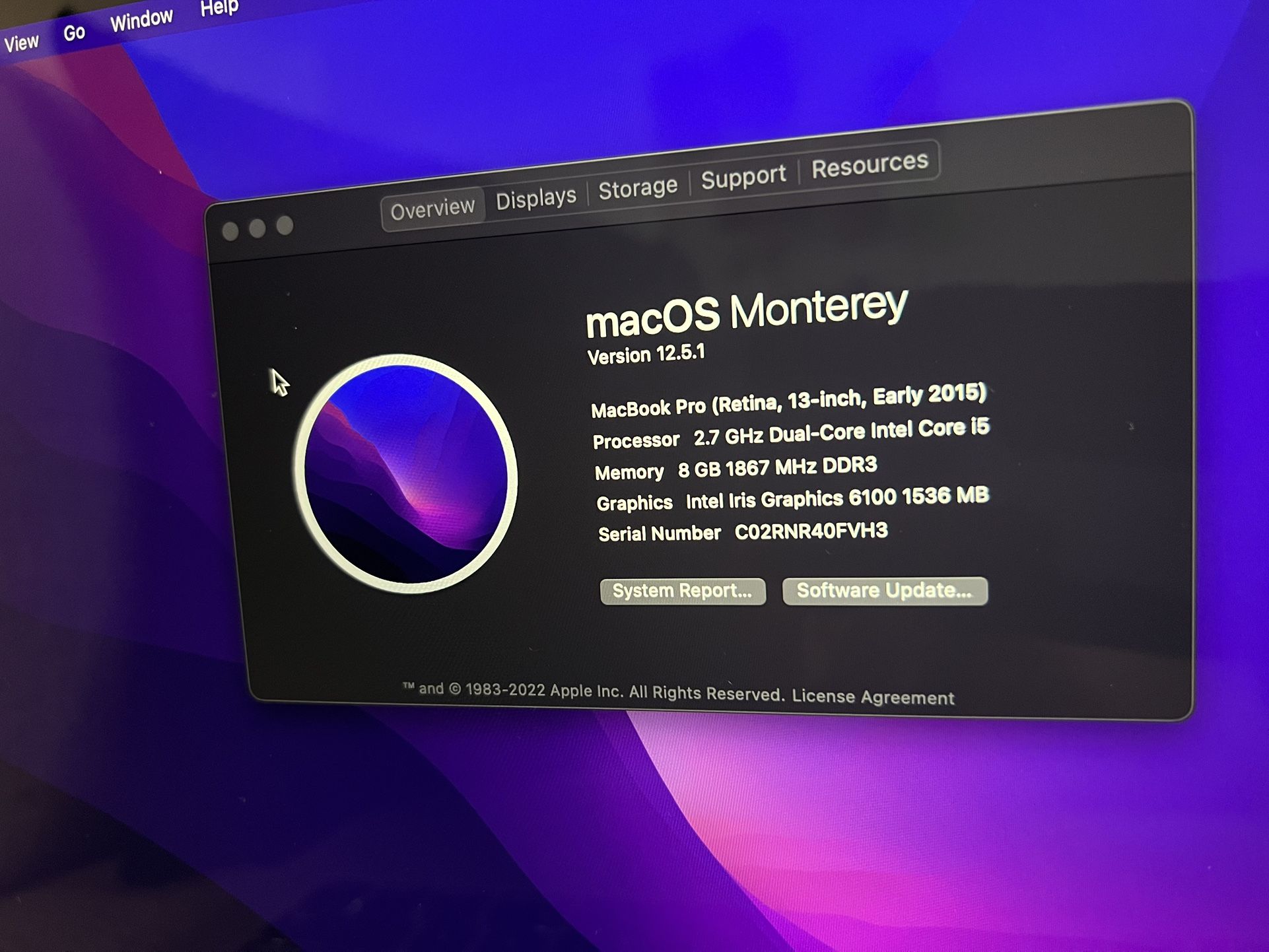Open the View menu
Viewport: 1269px width, 952px height.
[x=21, y=43]
